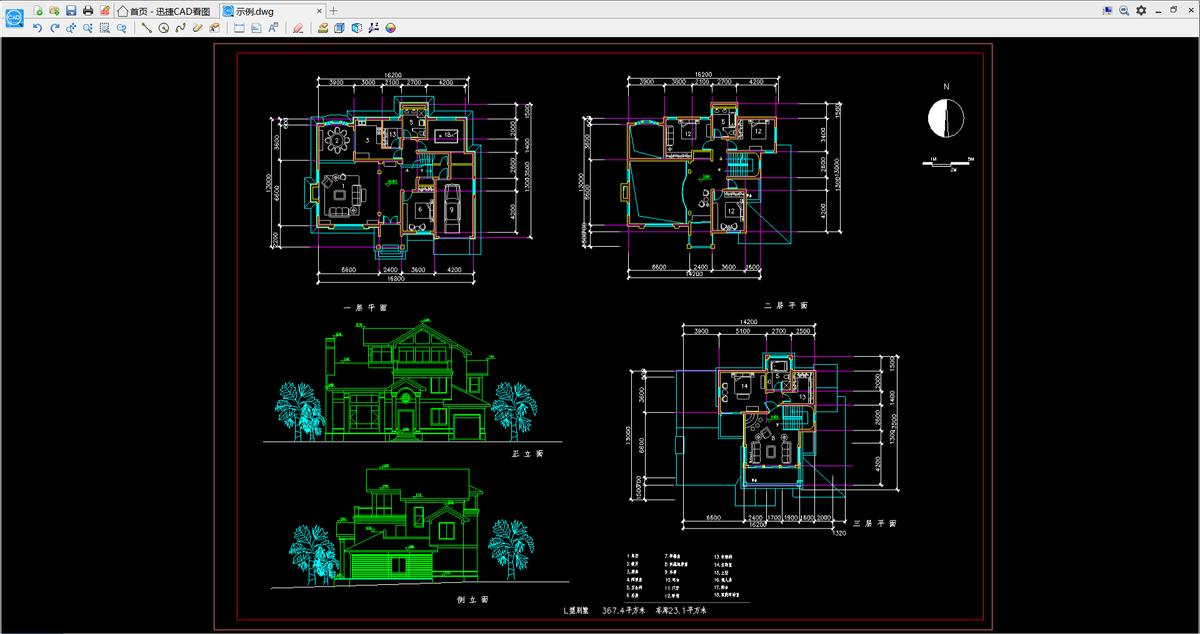Open the layers manager icon
Screen dimensions: 1200x634
(323, 28)
